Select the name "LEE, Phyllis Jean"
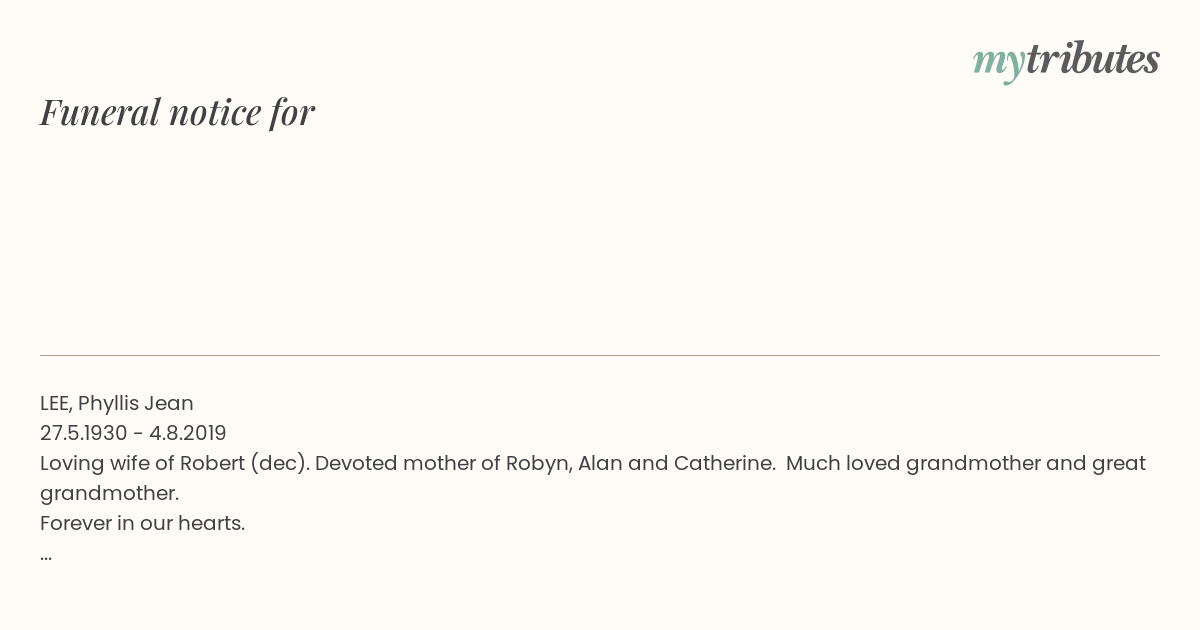Screen dimensions: 1200x630 pos(117,403)
